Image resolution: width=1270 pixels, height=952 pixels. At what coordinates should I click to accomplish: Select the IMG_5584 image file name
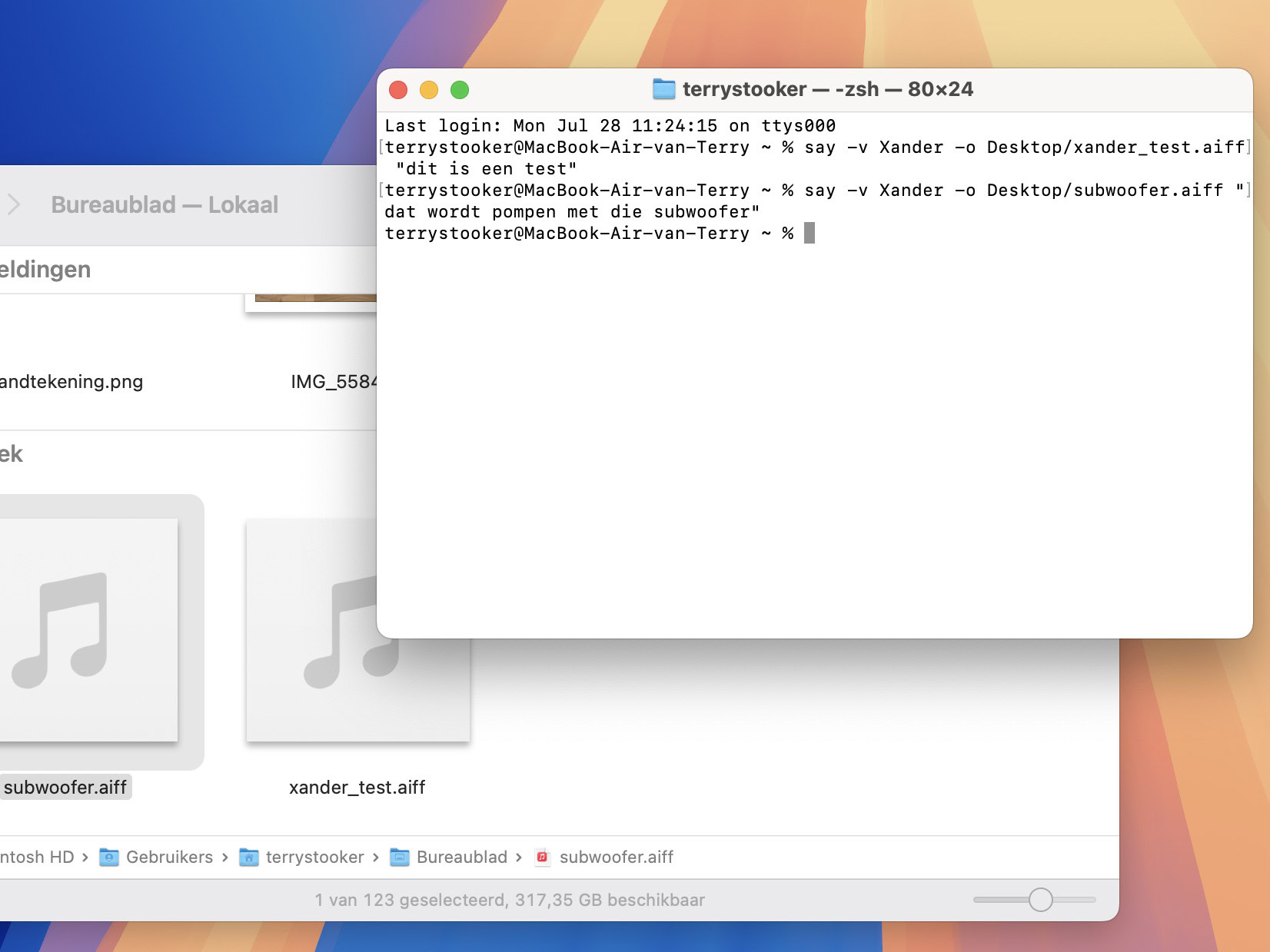pyautogui.click(x=334, y=381)
